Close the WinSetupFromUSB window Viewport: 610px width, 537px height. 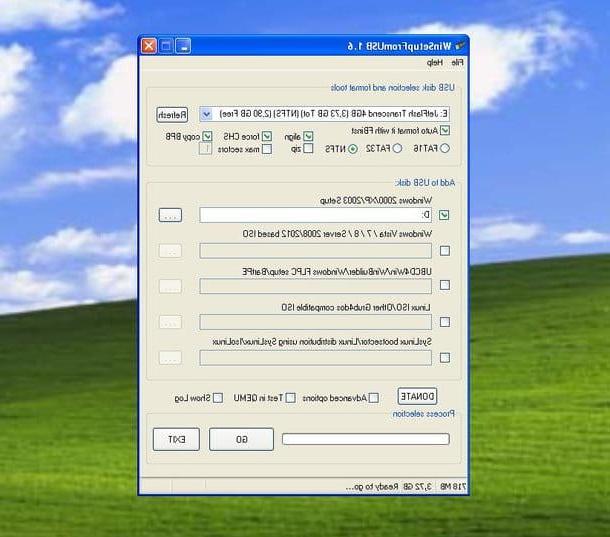[149, 46]
